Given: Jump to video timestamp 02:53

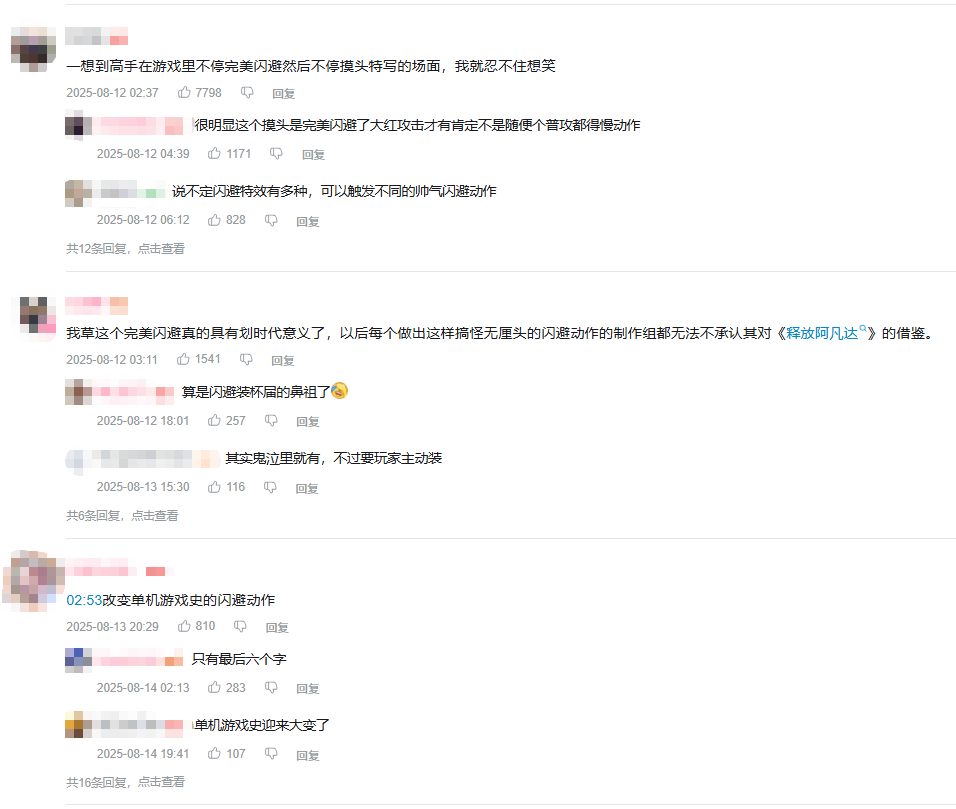Looking at the screenshot, I should point(84,601).
